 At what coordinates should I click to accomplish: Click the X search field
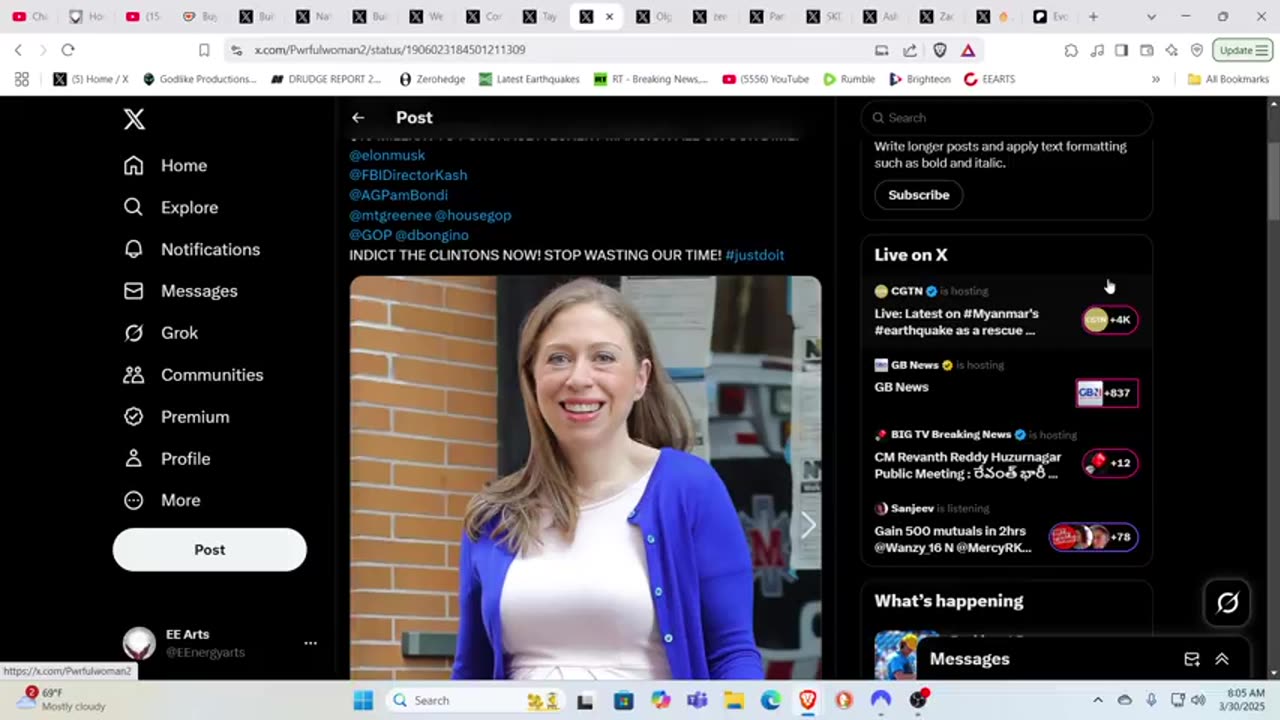click(x=1007, y=118)
